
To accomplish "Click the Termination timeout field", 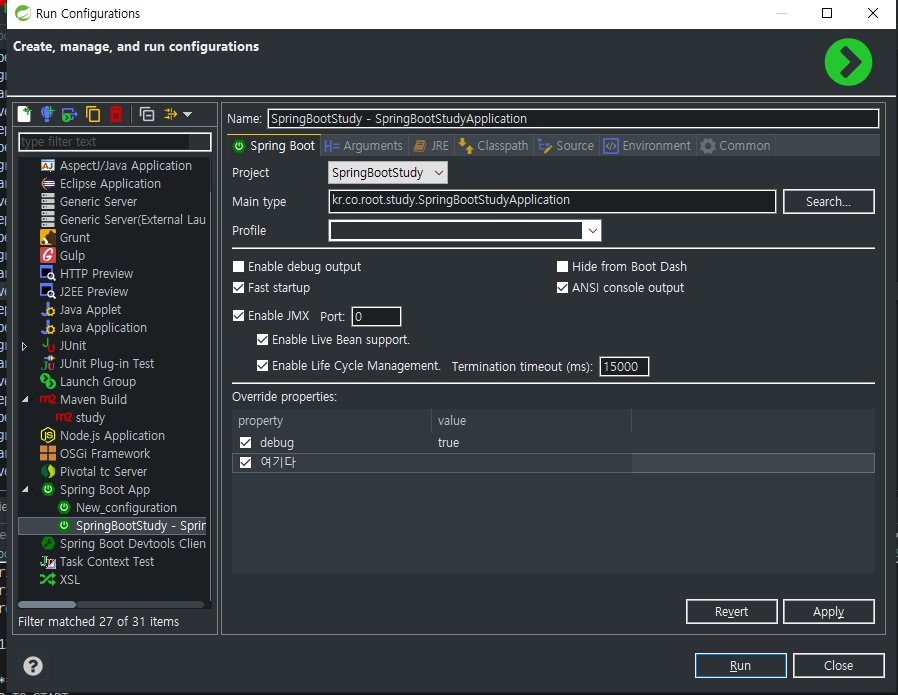I will click(624, 366).
